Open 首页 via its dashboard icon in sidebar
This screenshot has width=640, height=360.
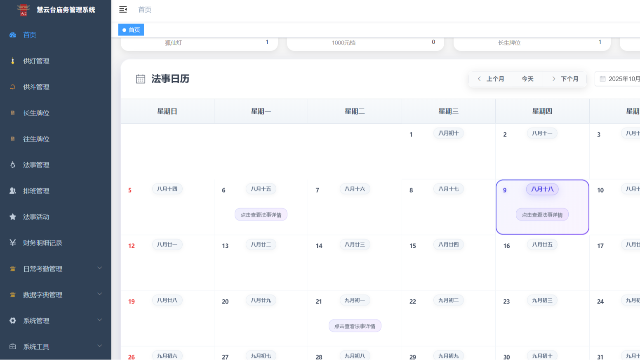coord(13,35)
